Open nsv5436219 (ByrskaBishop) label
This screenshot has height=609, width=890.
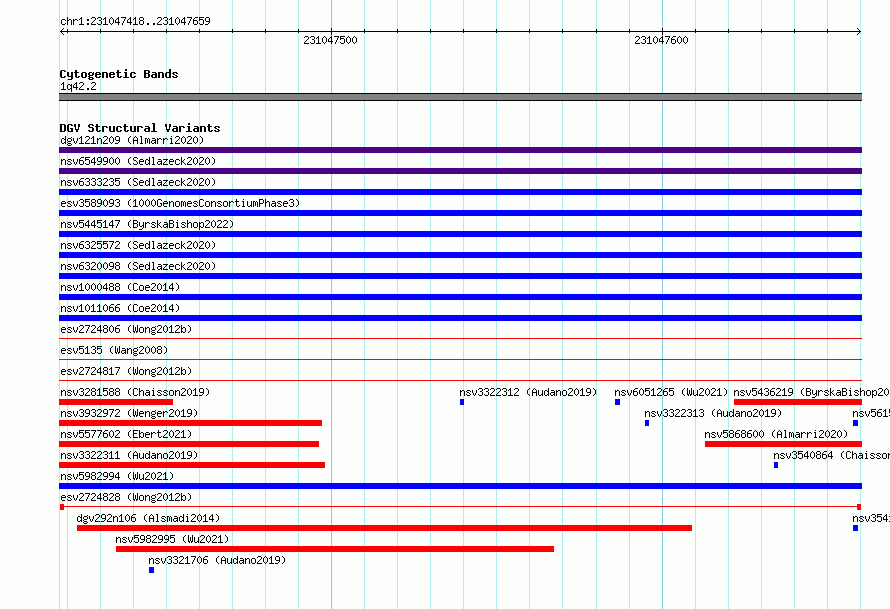tap(811, 392)
